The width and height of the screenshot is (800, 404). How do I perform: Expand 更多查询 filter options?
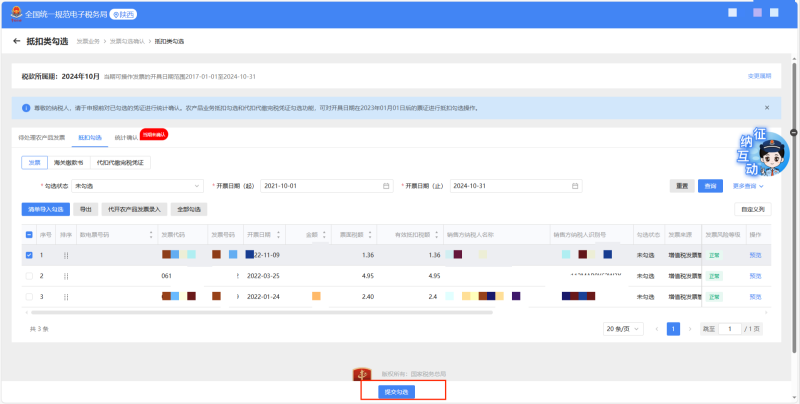(748, 186)
